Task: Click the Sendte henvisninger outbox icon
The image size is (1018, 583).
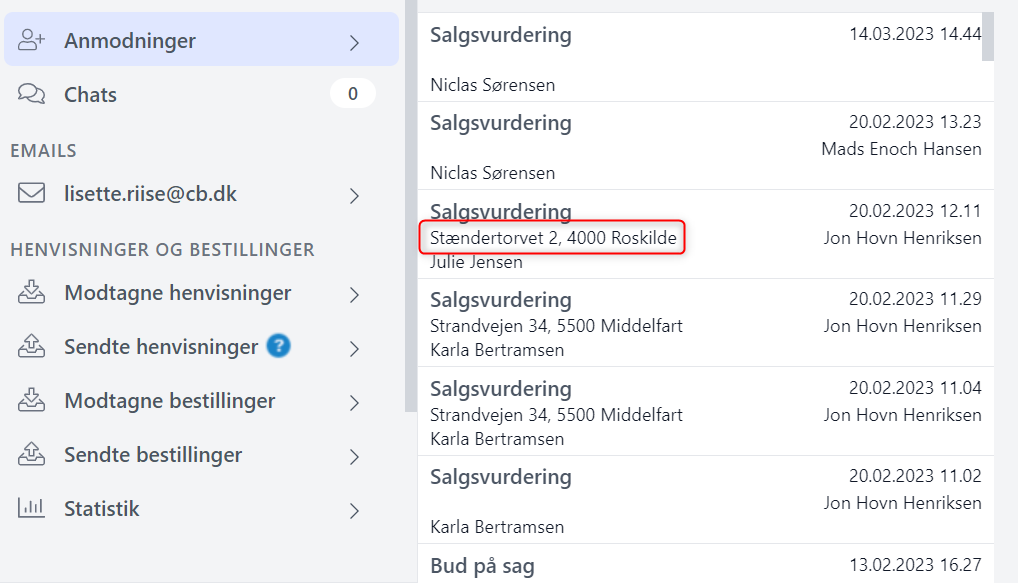Action: tap(33, 347)
